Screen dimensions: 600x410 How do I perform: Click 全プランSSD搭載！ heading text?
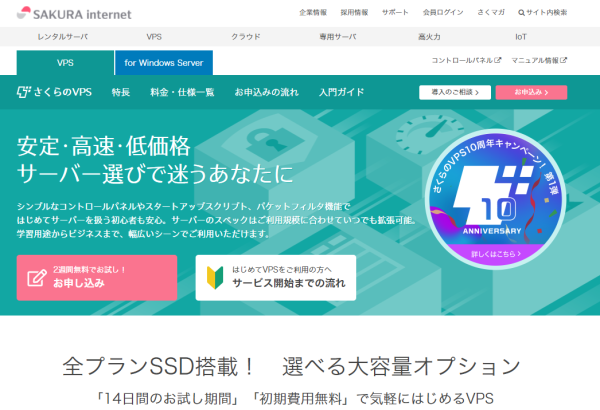(x=159, y=366)
